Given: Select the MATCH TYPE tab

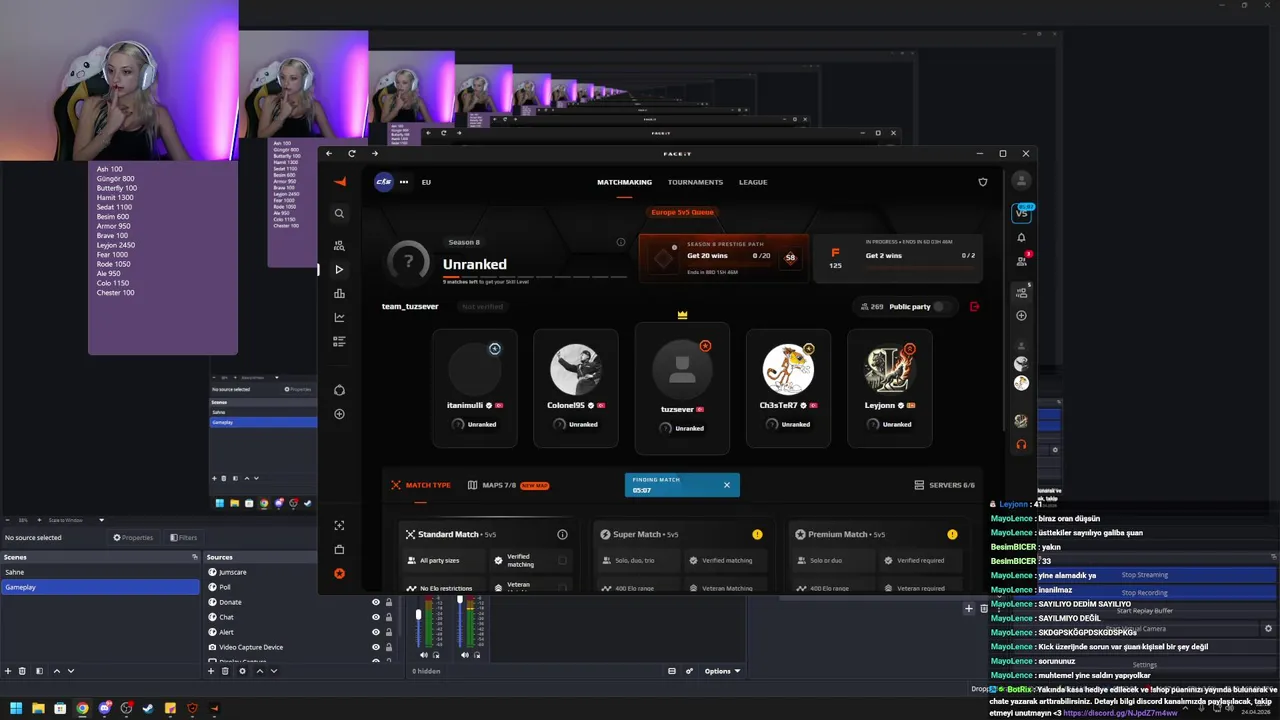Looking at the screenshot, I should point(421,485).
